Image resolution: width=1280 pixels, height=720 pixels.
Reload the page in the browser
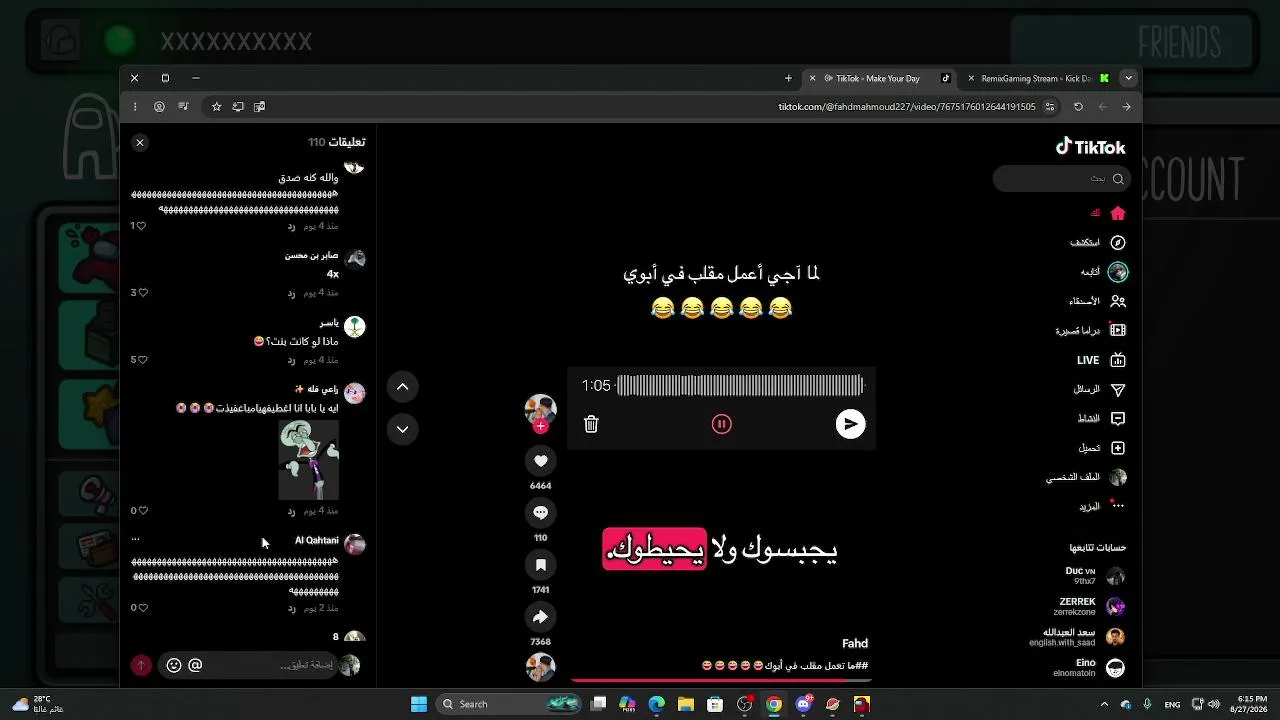(1078, 107)
